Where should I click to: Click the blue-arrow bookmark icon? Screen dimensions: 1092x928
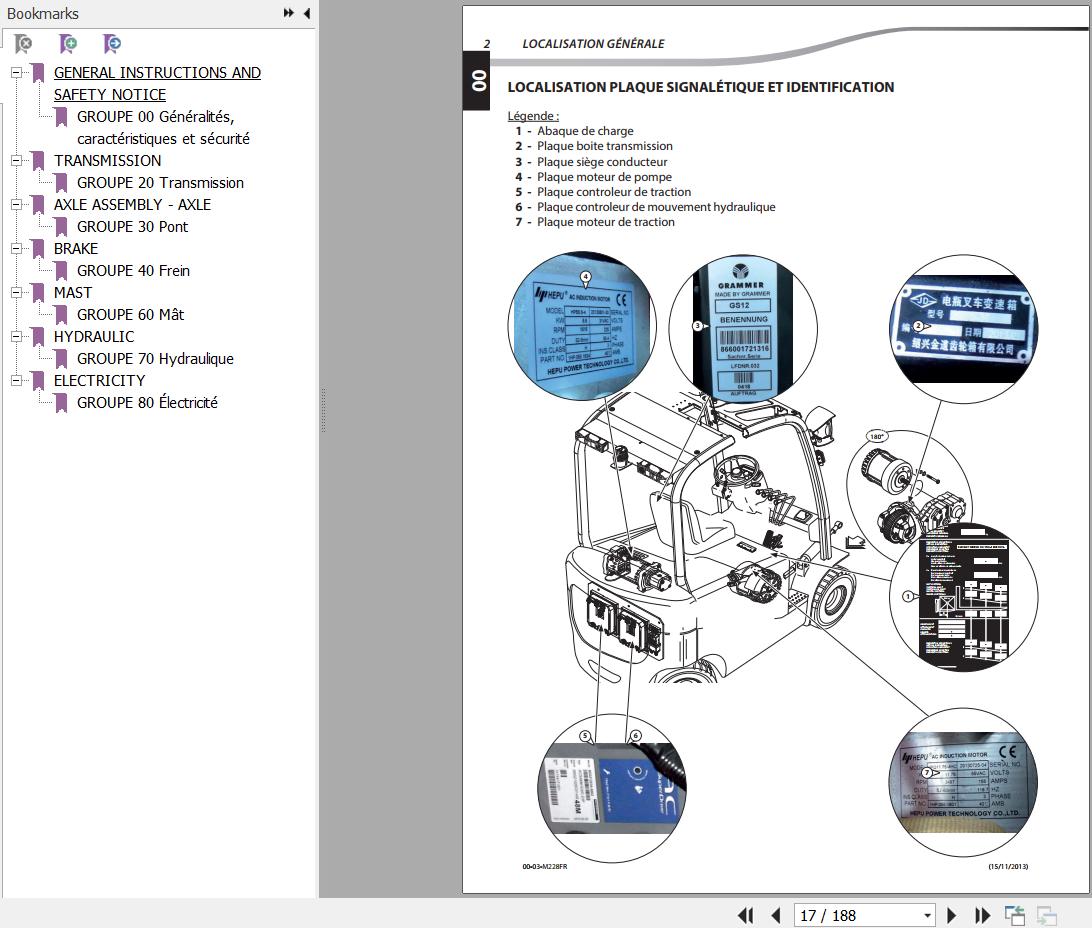coord(112,44)
